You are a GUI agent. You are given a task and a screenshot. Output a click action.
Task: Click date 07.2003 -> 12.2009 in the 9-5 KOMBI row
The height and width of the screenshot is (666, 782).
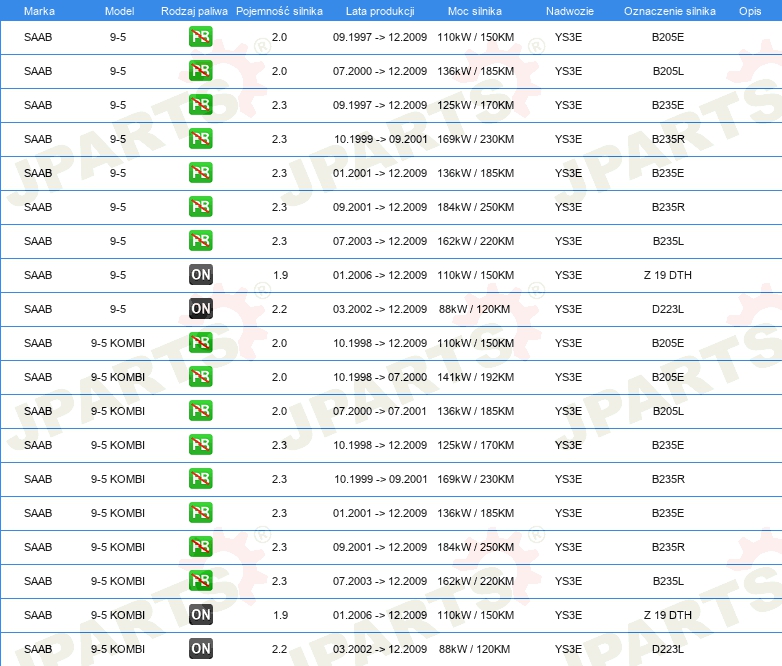[x=380, y=581]
